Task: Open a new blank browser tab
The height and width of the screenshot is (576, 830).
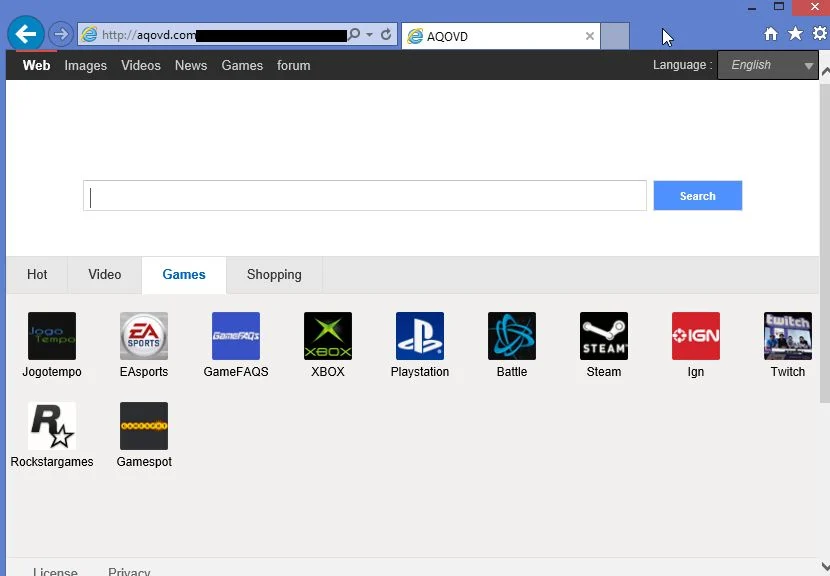Action: tap(615, 36)
